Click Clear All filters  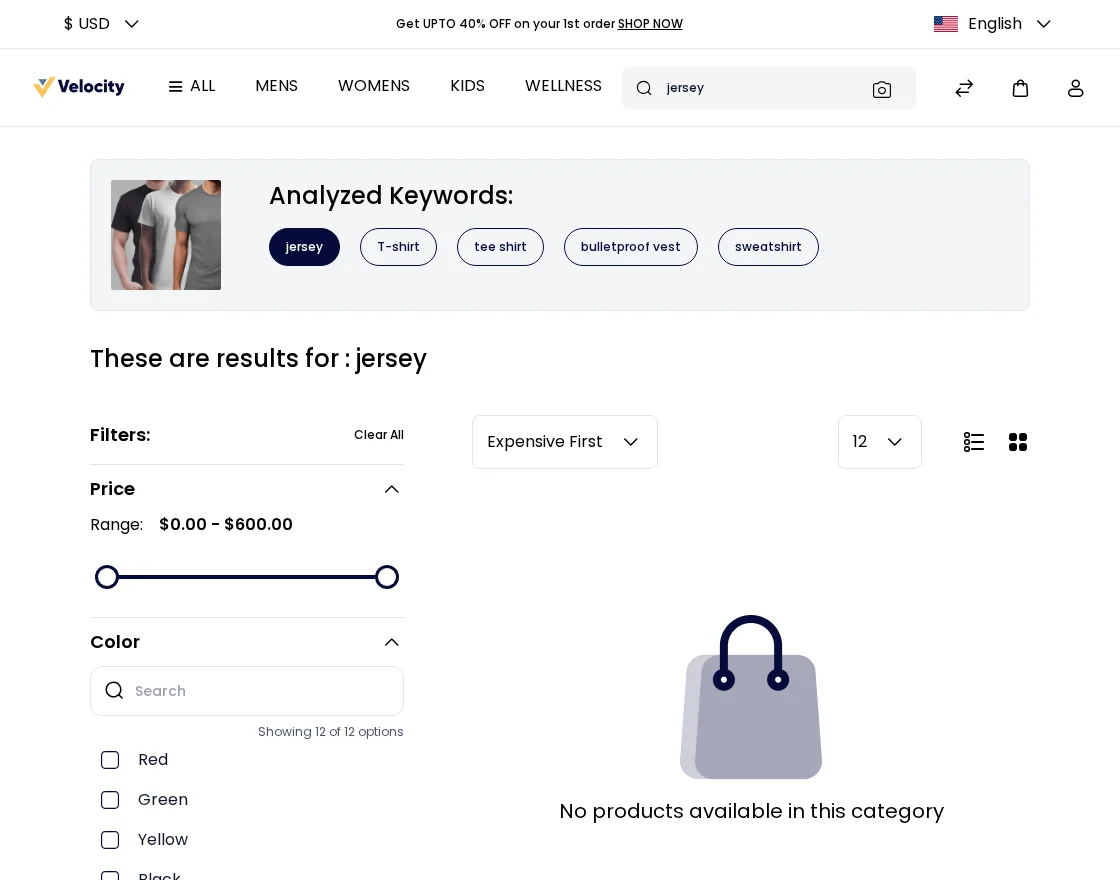point(379,435)
